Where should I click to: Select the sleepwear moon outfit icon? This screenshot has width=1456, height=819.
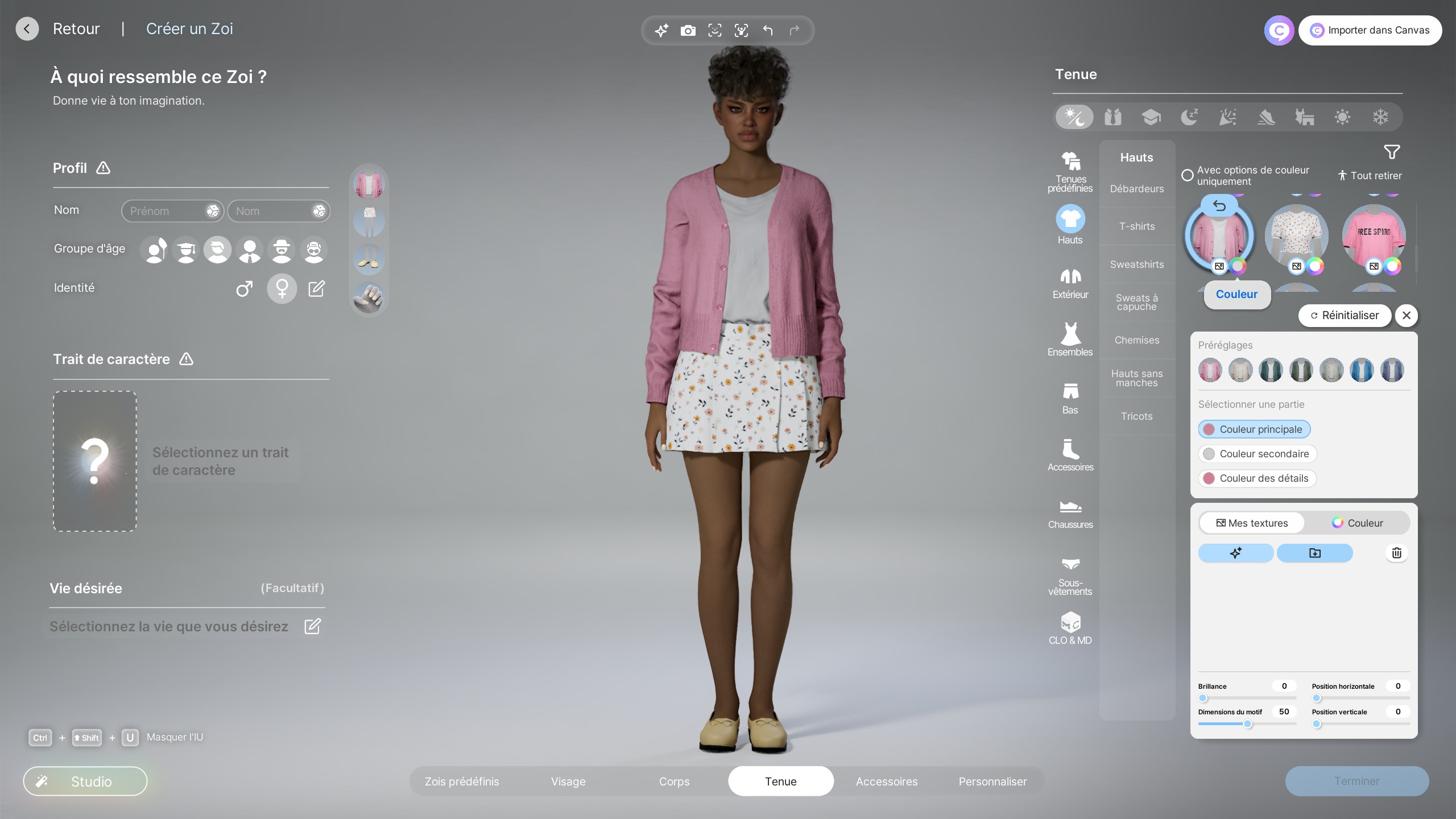click(1189, 117)
